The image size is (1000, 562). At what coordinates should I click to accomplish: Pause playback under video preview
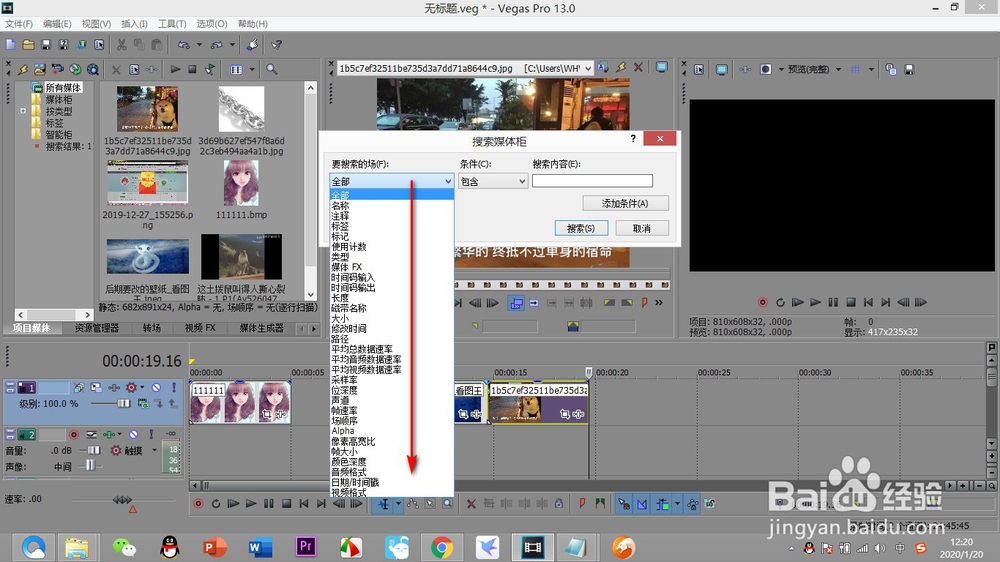833,302
